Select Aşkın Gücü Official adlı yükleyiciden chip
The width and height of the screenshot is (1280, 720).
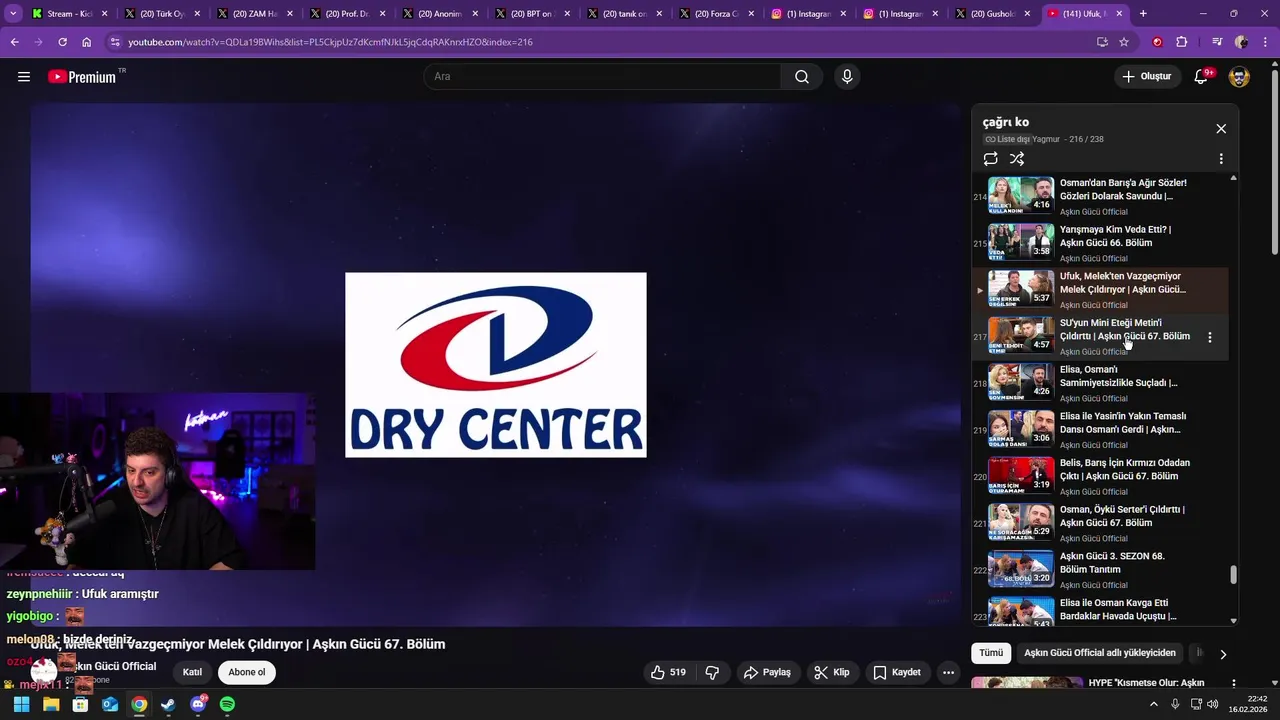(1100, 653)
